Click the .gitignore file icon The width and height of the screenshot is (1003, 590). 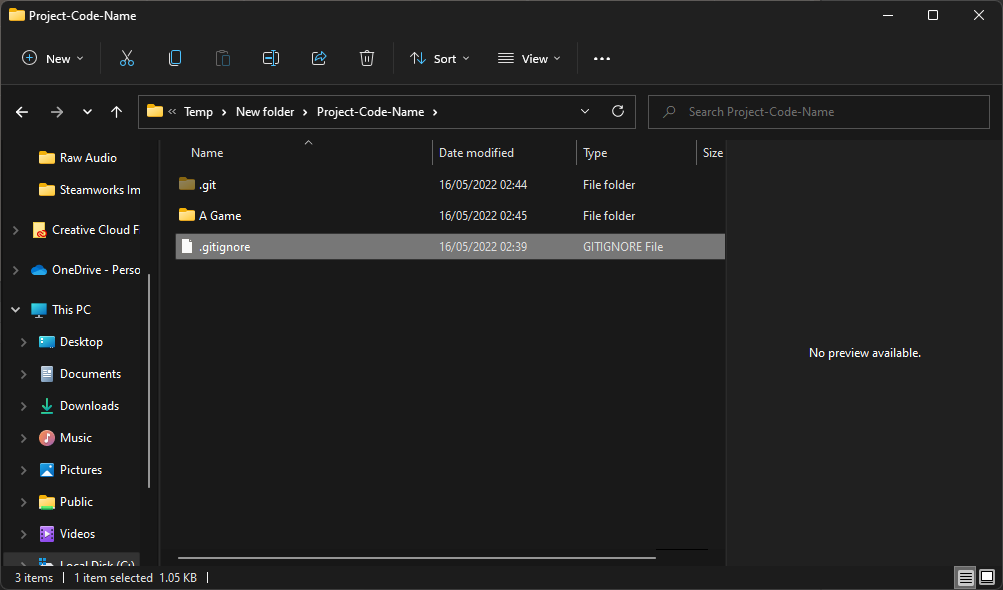[187, 246]
